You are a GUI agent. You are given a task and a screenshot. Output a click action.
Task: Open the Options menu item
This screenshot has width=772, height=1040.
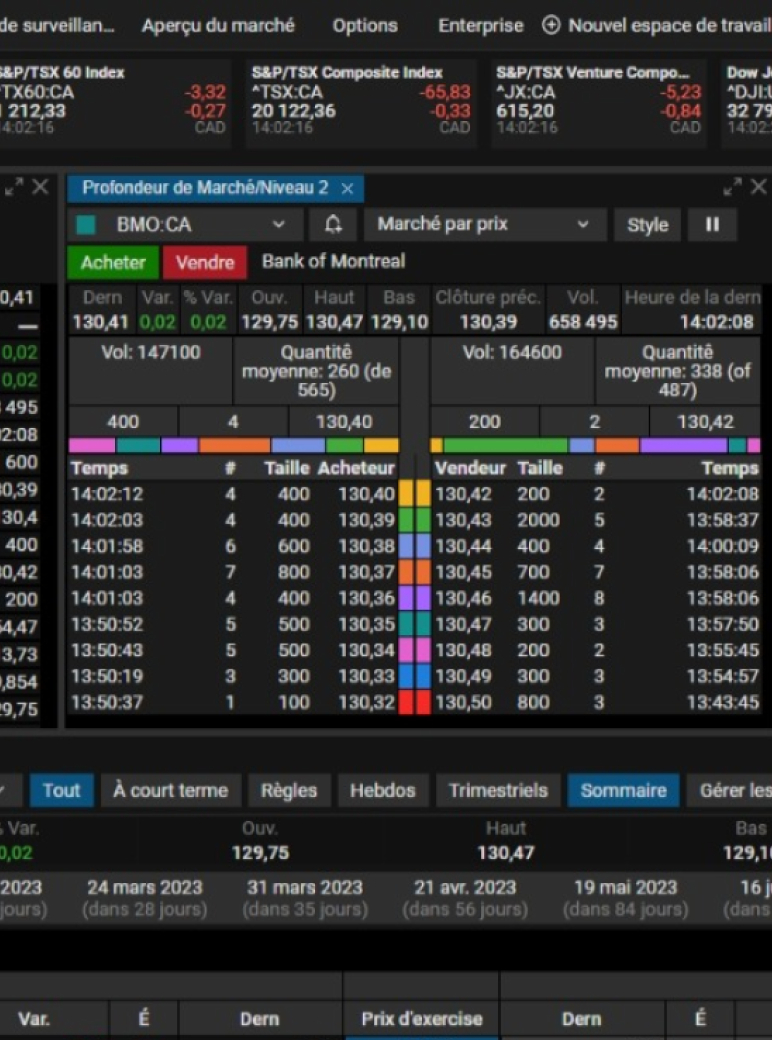[365, 26]
